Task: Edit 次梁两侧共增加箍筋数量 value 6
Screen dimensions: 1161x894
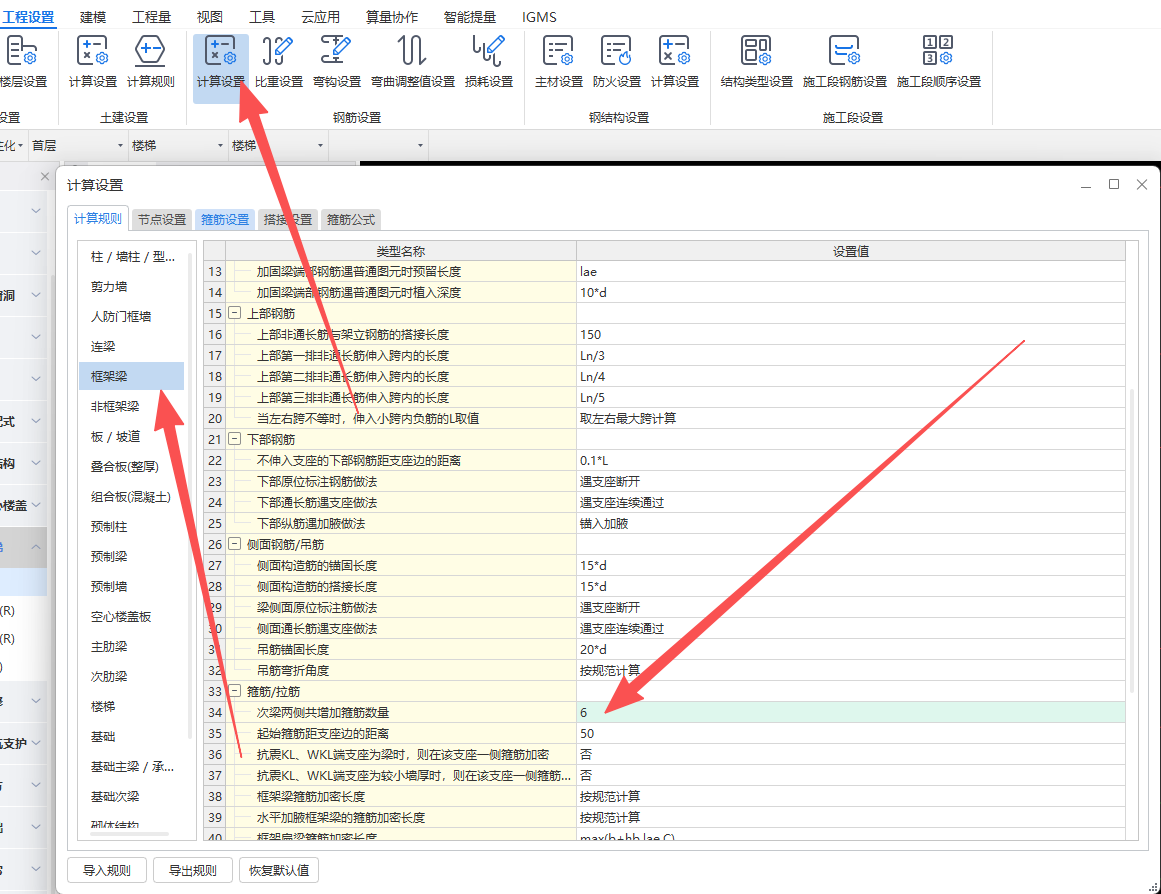Action: point(851,713)
